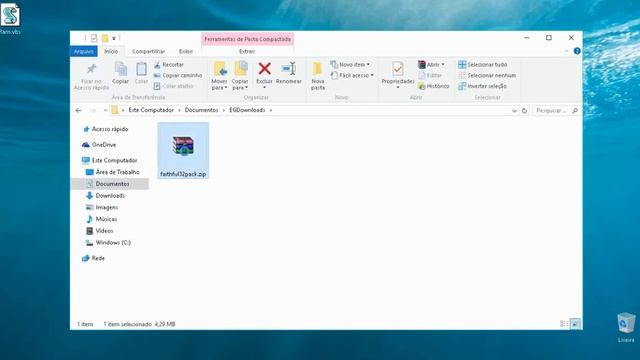Viewport: 640px width, 360px height.
Task: Click the forward navigation arrow
Action: [x=93, y=110]
